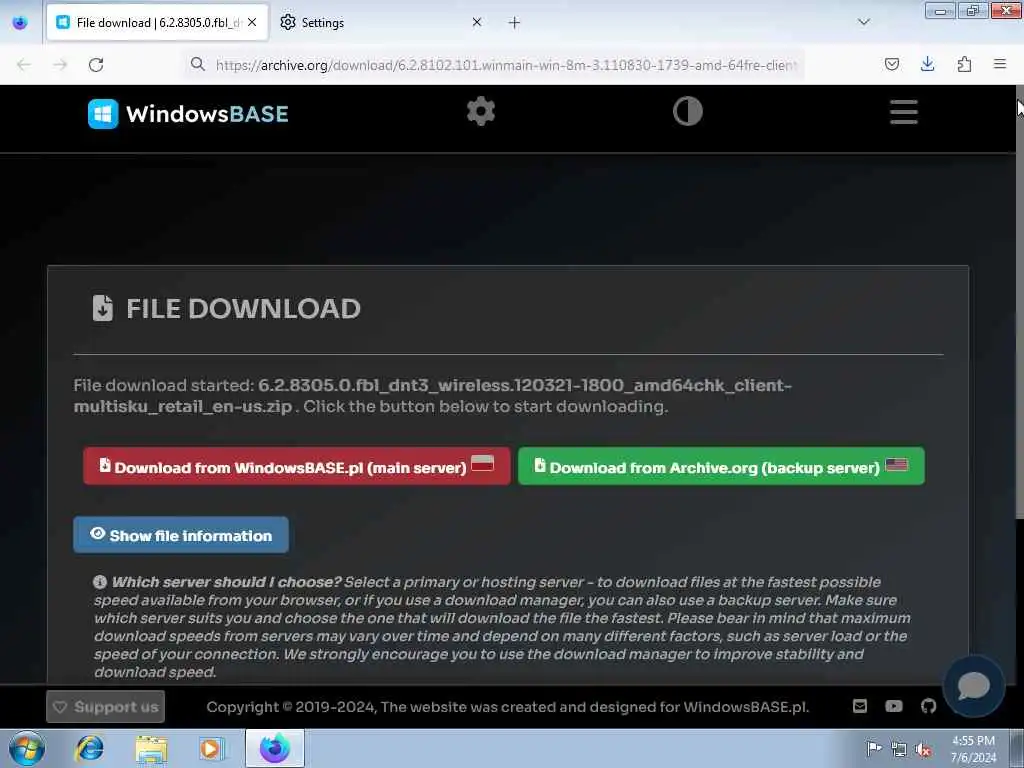Click the Support us button
The height and width of the screenshot is (768, 1024).
105,707
